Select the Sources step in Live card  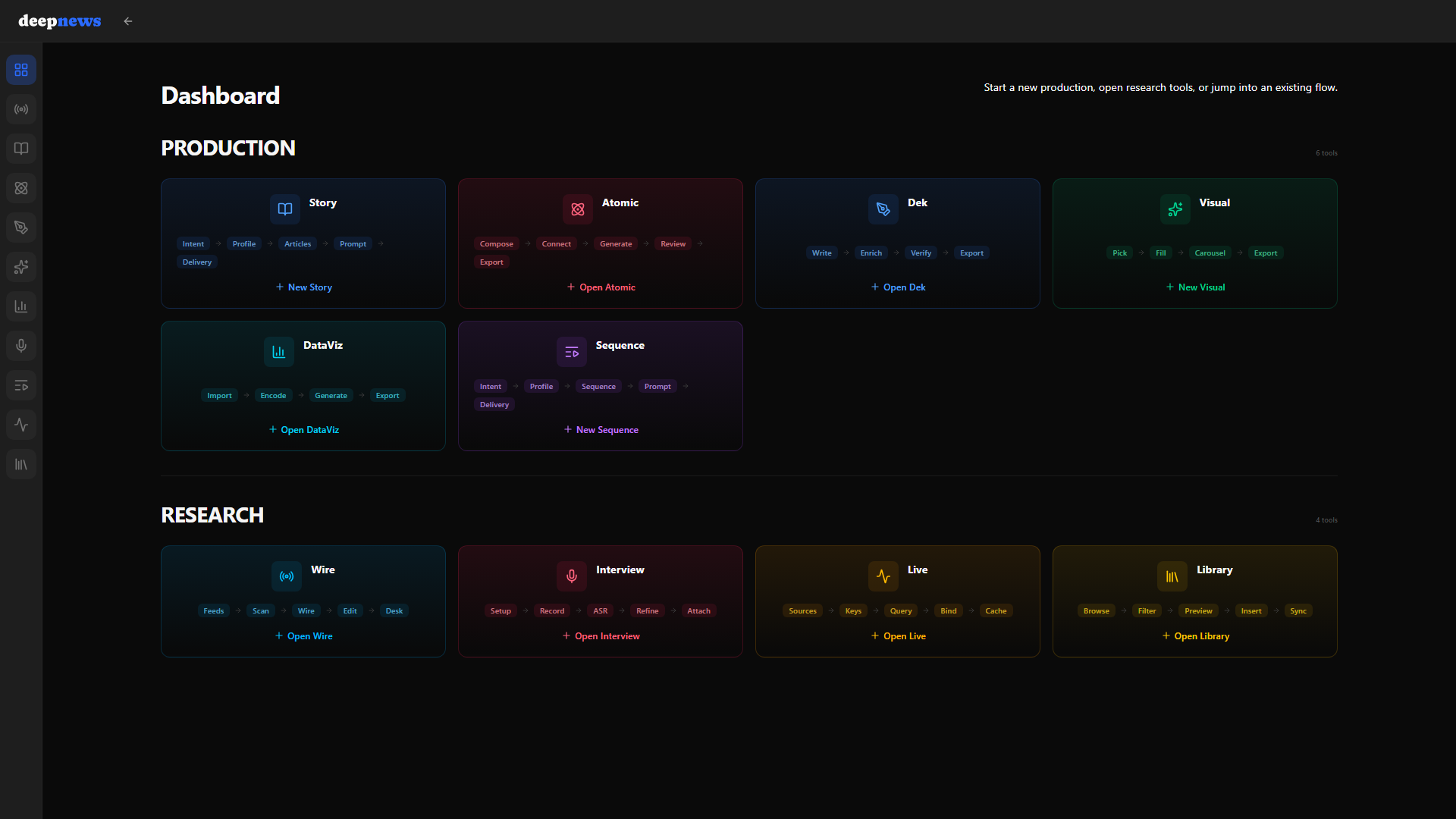(x=802, y=611)
